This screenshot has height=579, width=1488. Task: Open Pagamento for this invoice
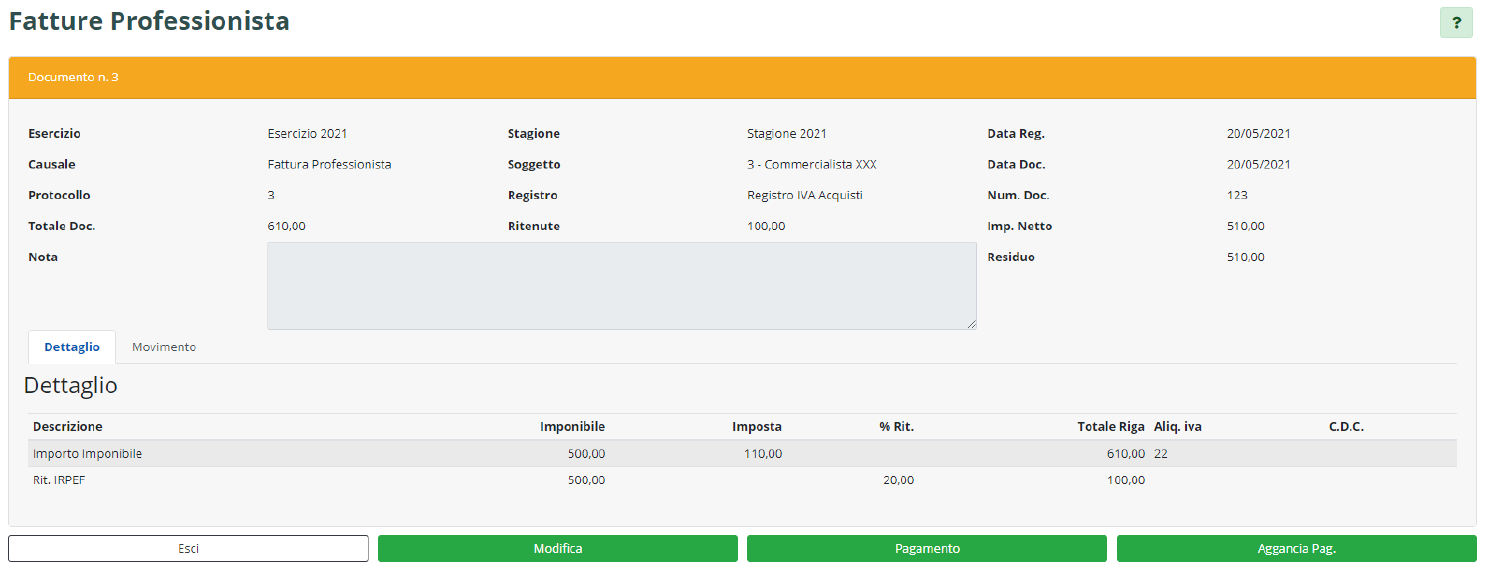[x=926, y=548]
